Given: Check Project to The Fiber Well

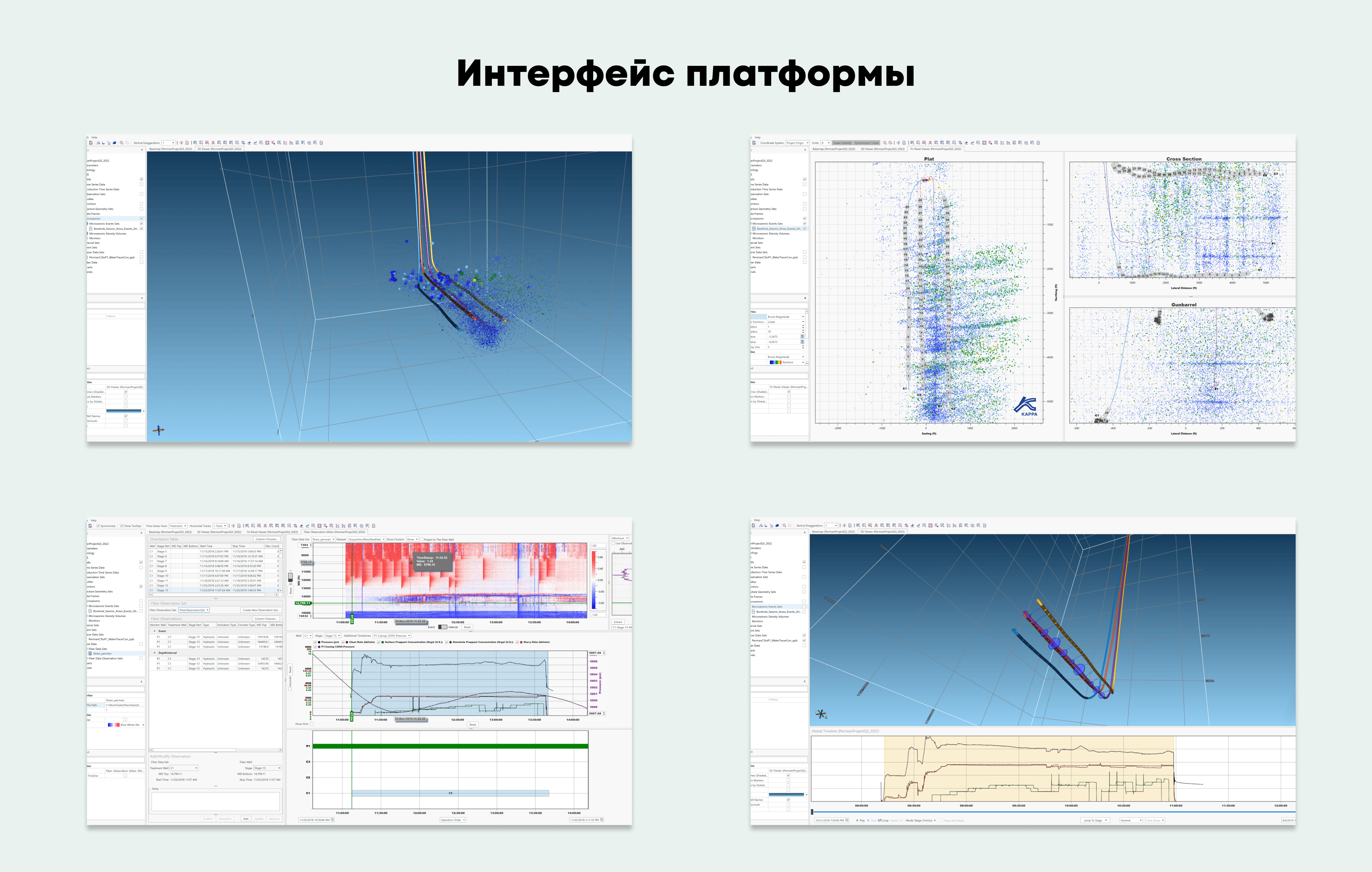Looking at the screenshot, I should (421, 539).
